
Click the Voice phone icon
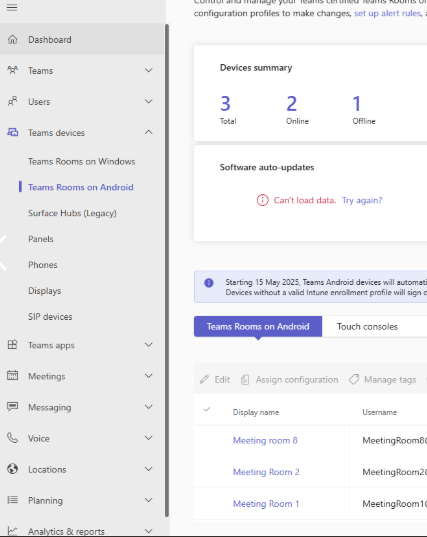[x=13, y=438]
